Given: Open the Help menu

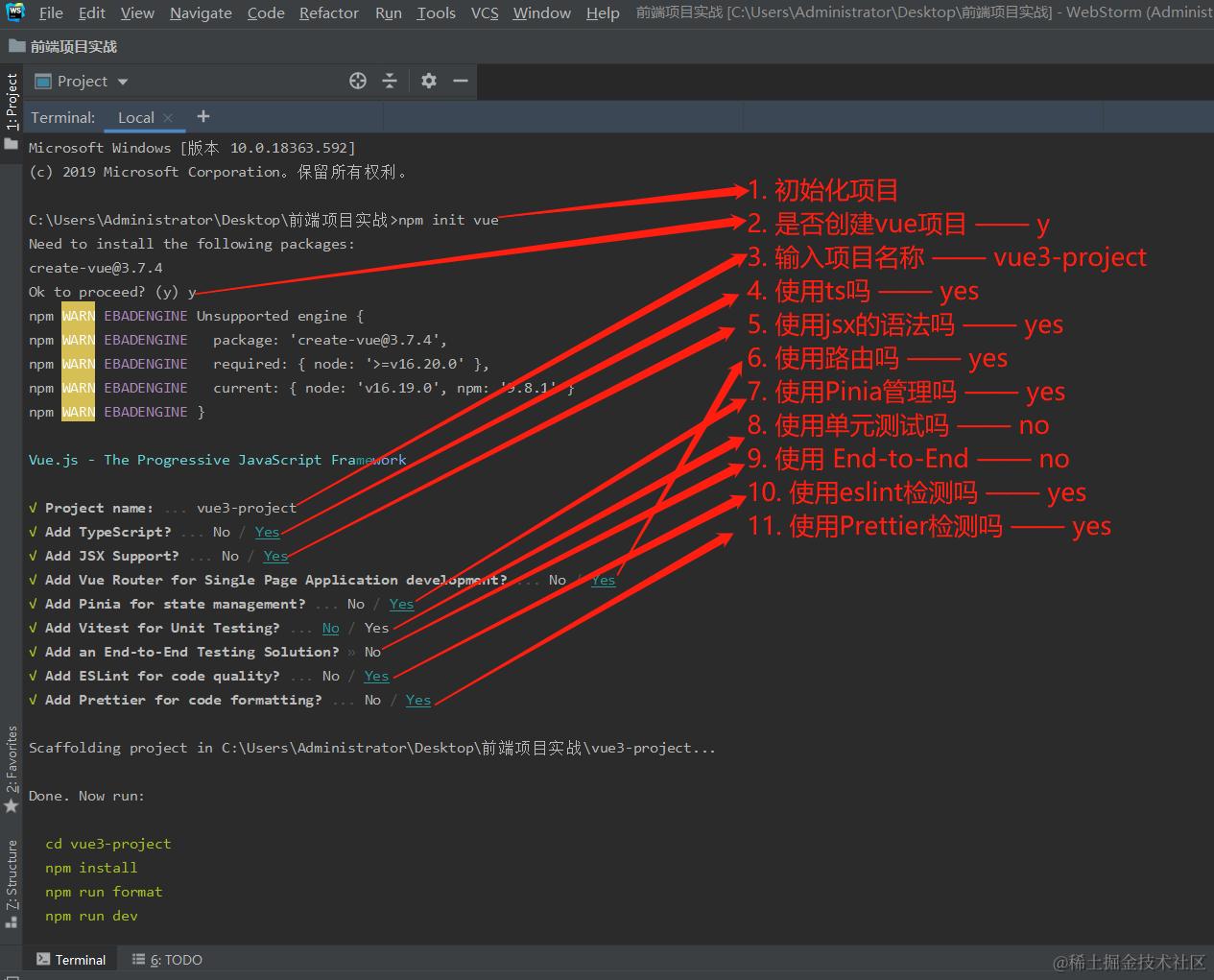Looking at the screenshot, I should pos(603,12).
